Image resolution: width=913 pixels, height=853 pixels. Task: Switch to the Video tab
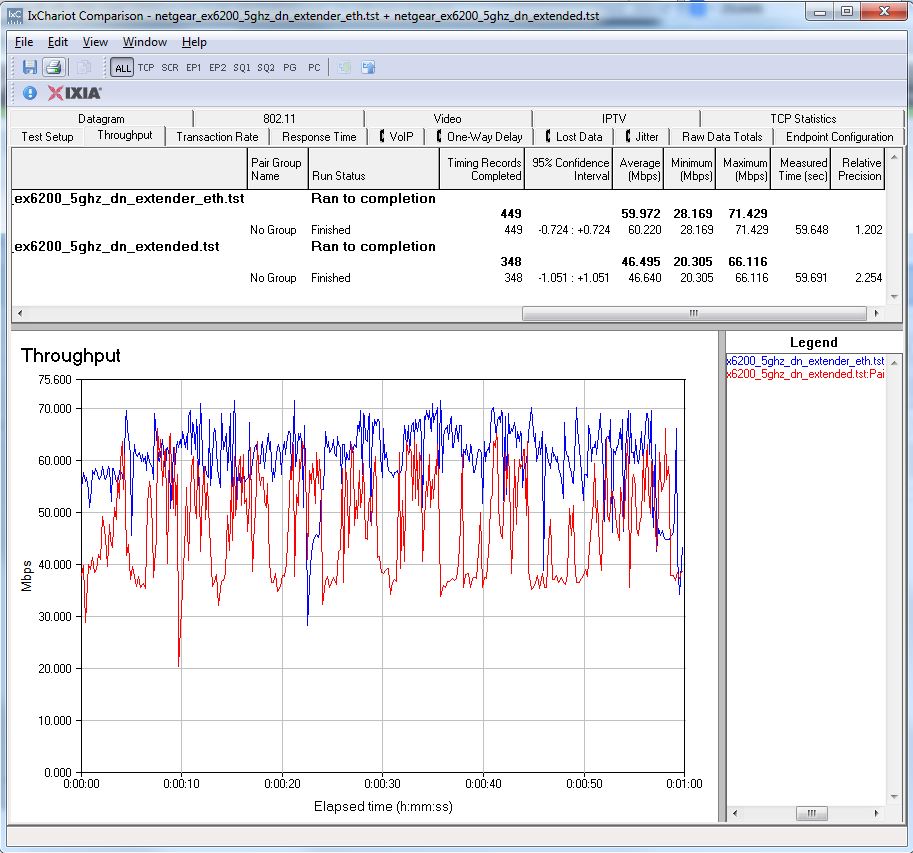tap(447, 119)
